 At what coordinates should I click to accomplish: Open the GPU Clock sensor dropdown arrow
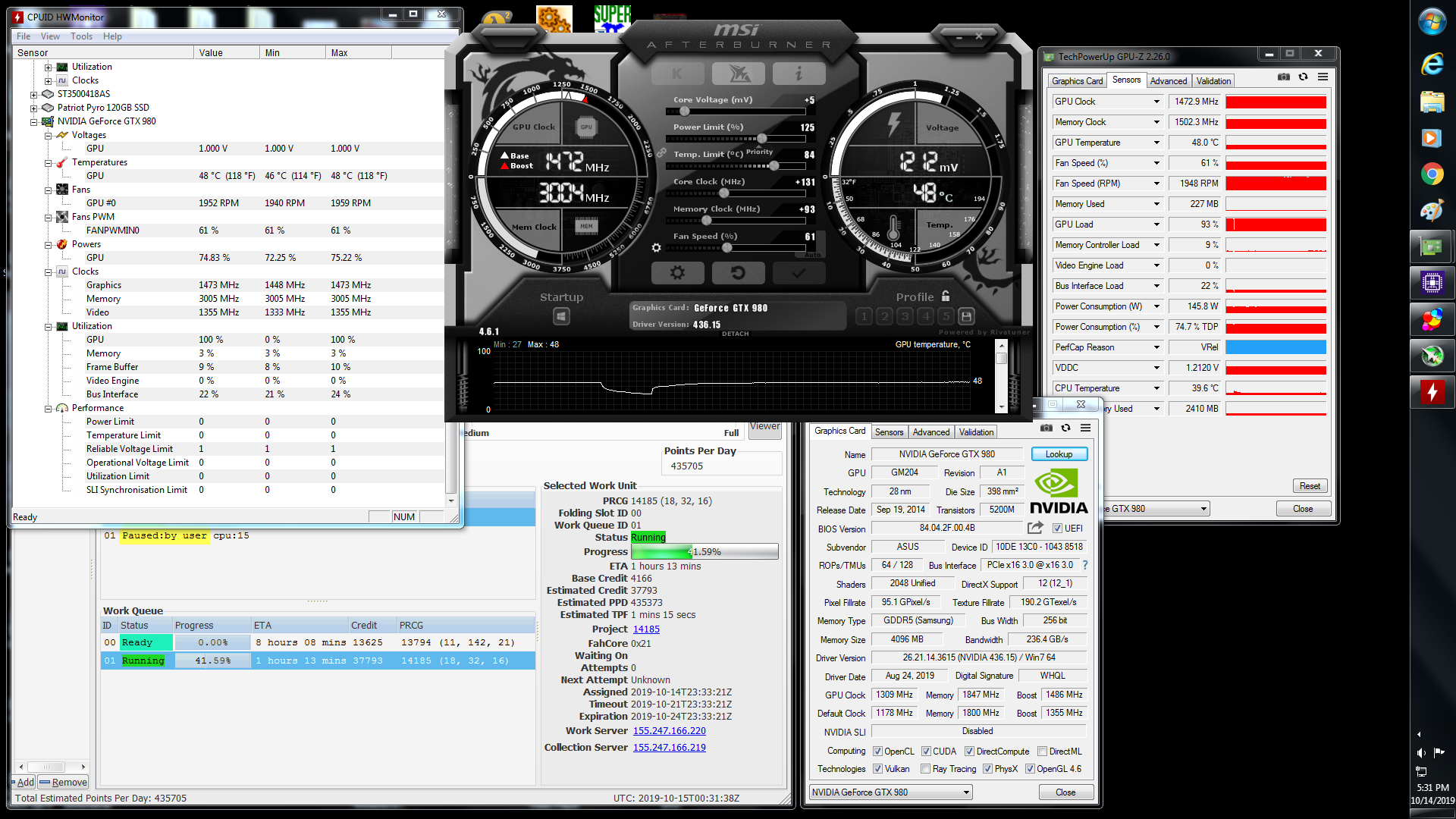pos(1156,102)
